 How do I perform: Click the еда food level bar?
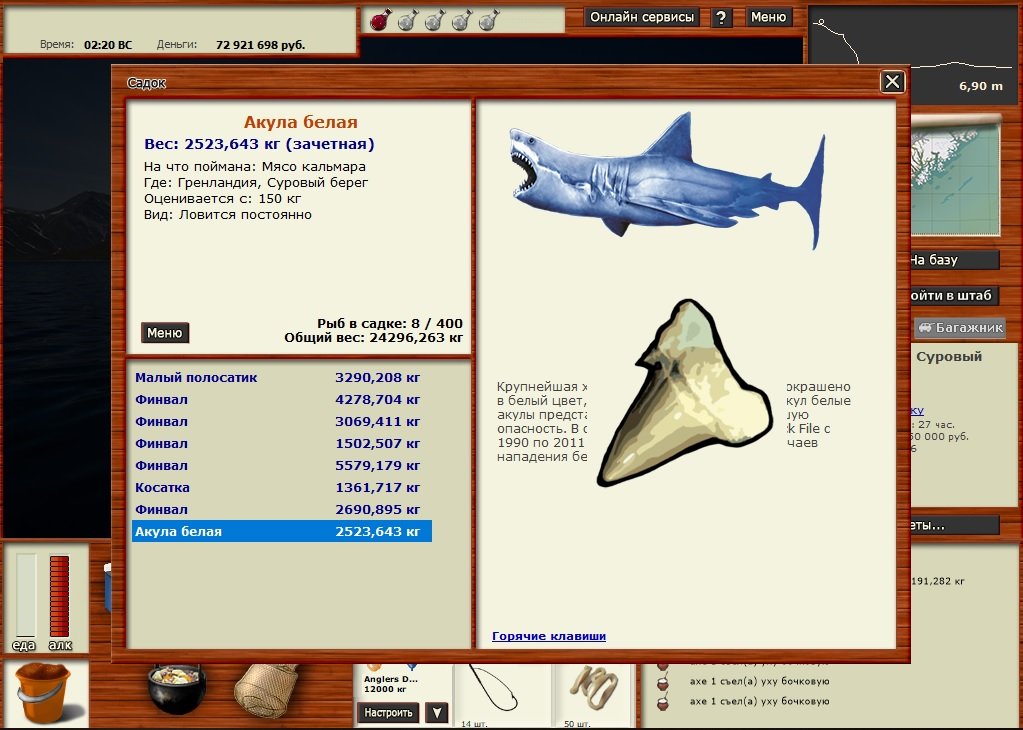coord(26,595)
